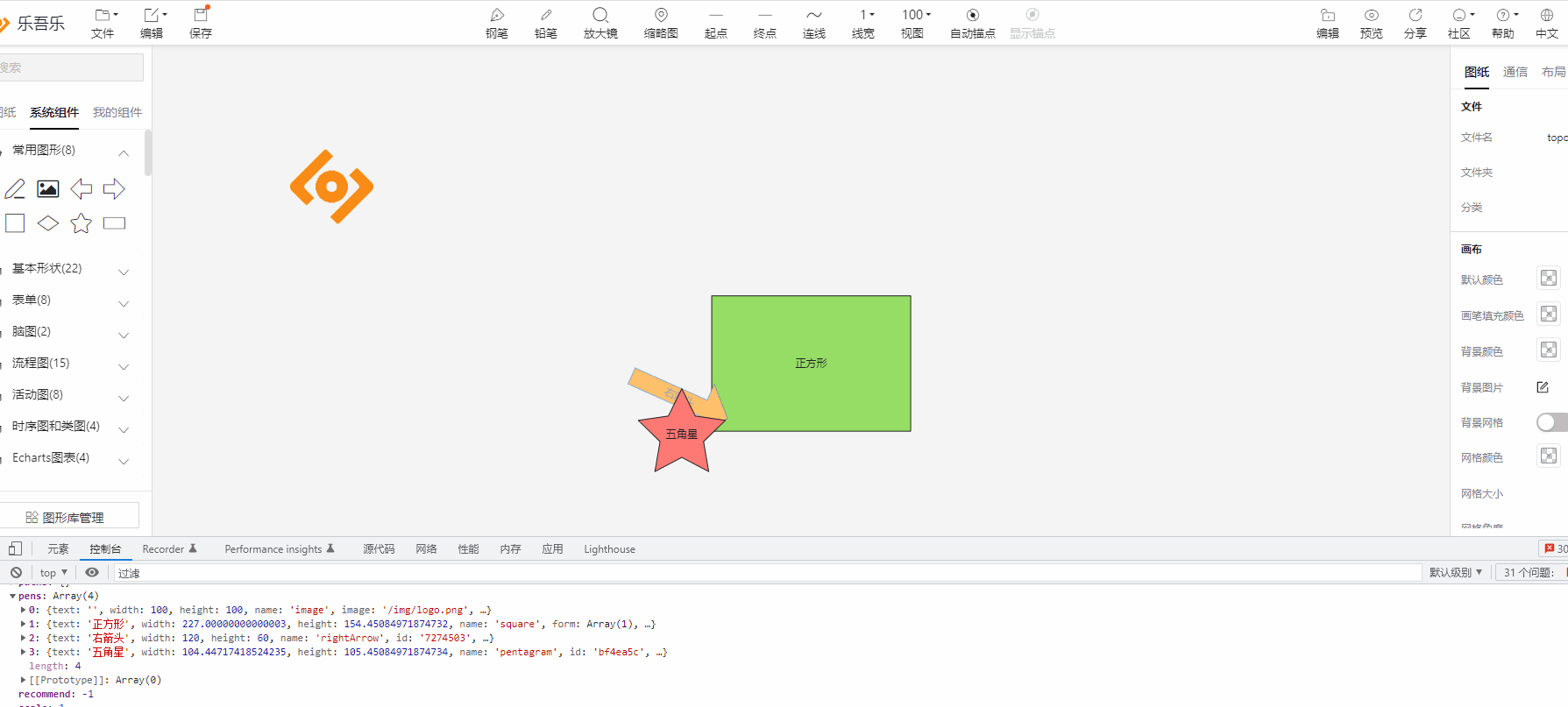Click the component search field

tap(71, 67)
